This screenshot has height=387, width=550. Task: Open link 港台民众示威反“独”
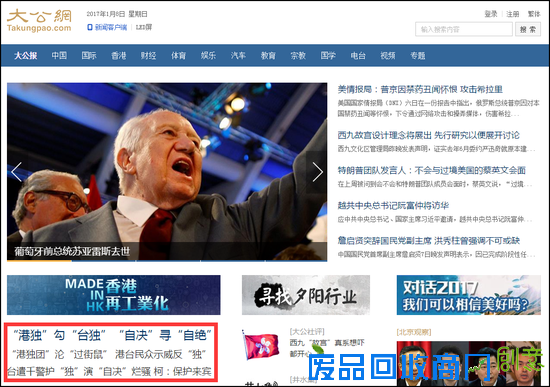click(161, 354)
